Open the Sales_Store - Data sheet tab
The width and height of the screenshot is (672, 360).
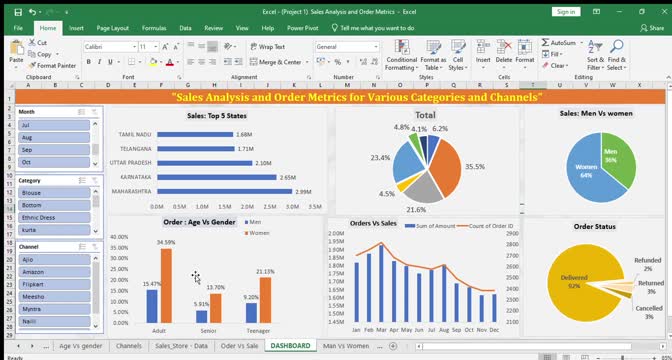click(x=181, y=345)
